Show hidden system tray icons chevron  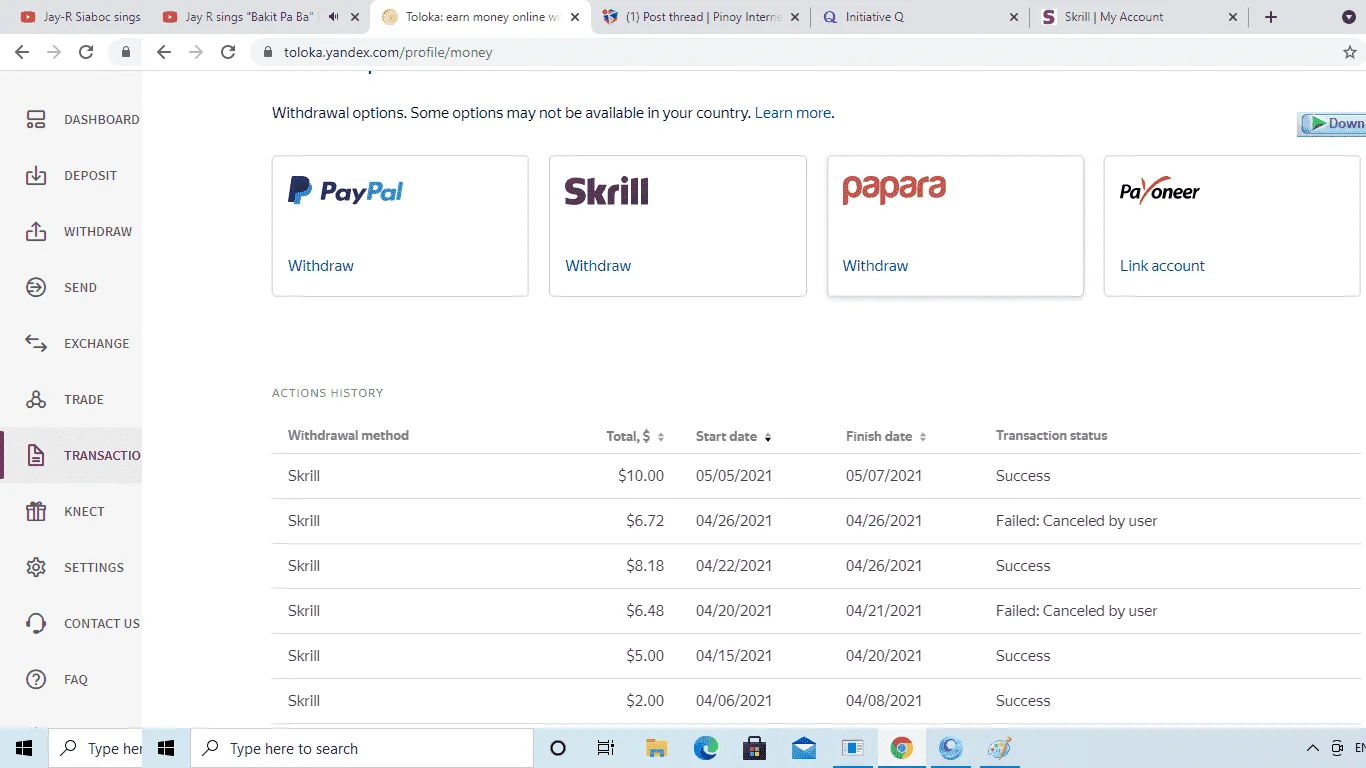point(1313,748)
